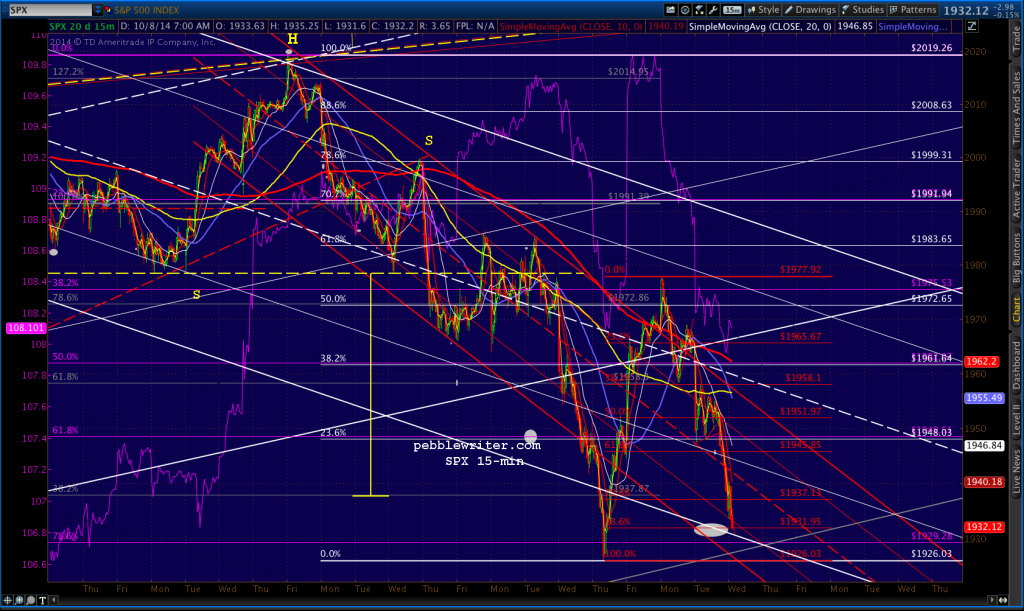Collapse the bottom drawing toolbar with the arrow
The height and width of the screenshot is (611, 1024).
click(x=54, y=601)
